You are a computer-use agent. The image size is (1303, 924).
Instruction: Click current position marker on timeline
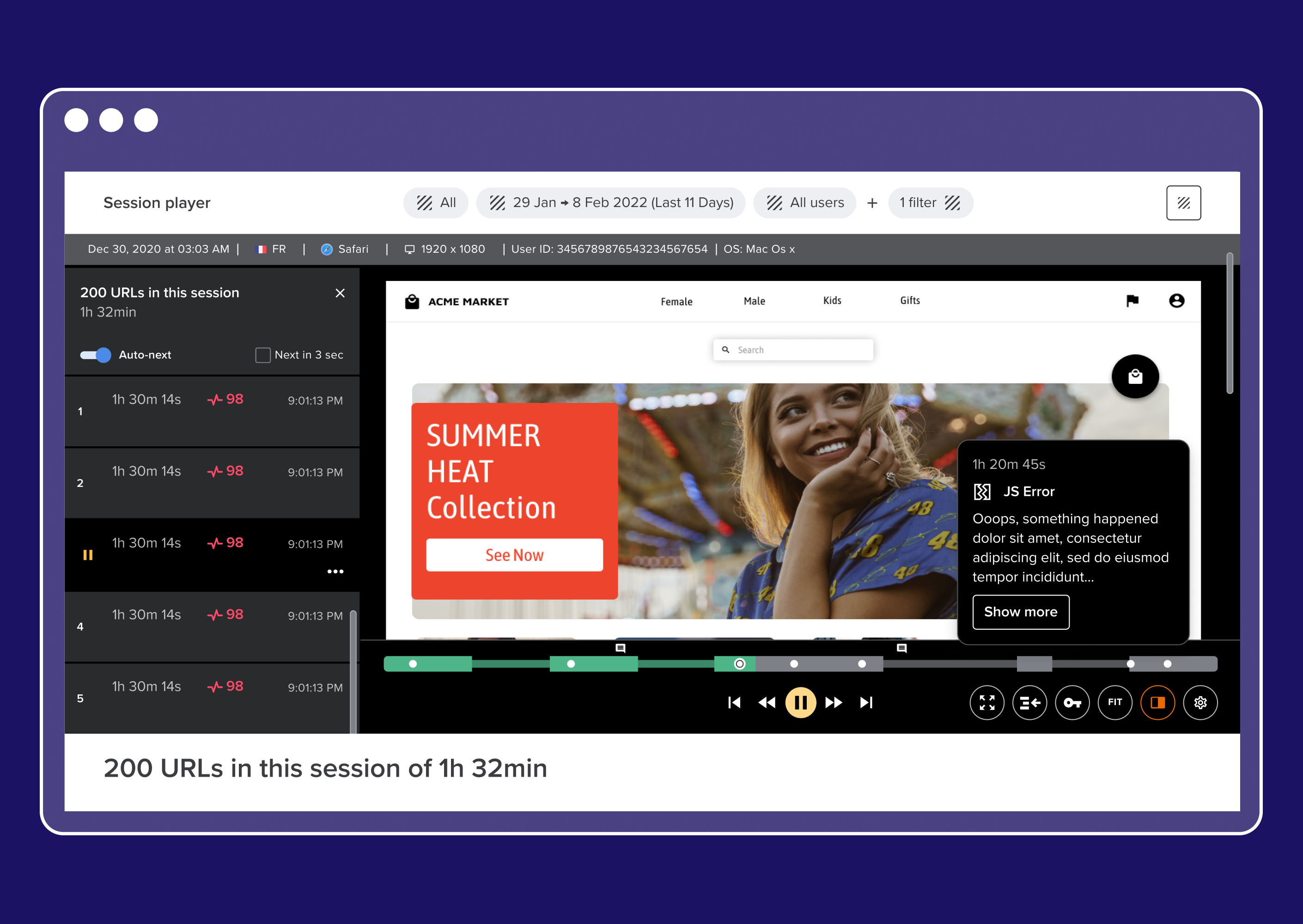(739, 664)
